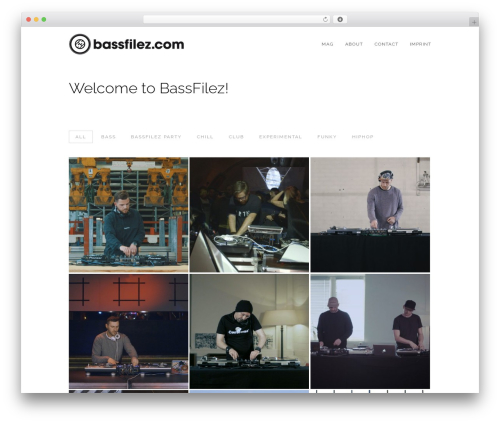The image size is (500, 423).
Task: Click the green maximize window button
Action: tap(44, 20)
